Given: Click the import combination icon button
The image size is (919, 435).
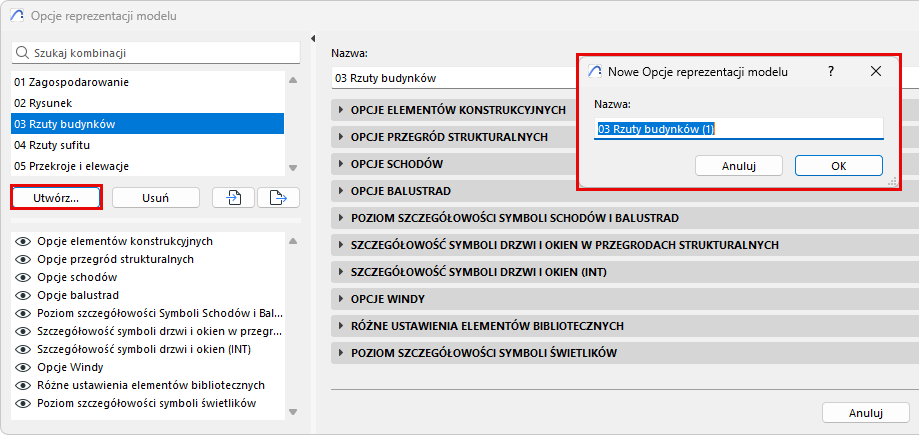Looking at the screenshot, I should [234, 198].
